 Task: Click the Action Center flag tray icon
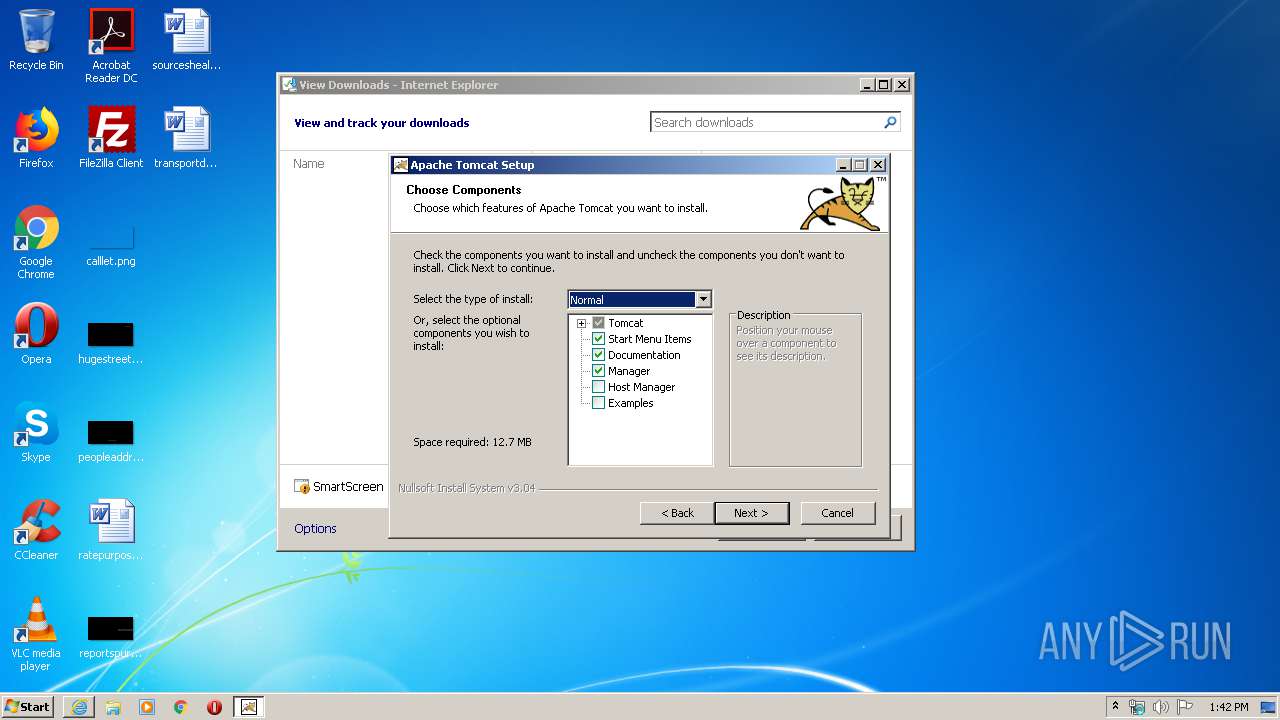pyautogui.click(x=1184, y=707)
